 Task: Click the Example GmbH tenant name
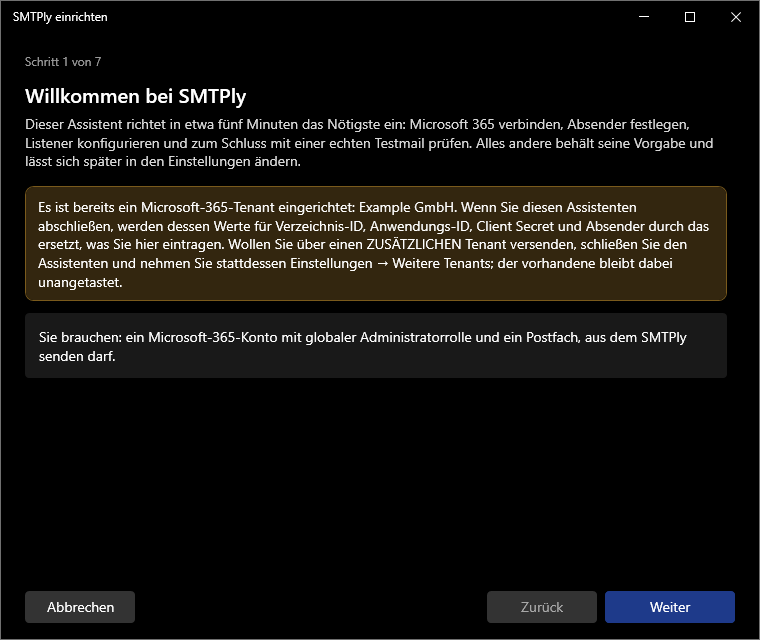coord(407,208)
